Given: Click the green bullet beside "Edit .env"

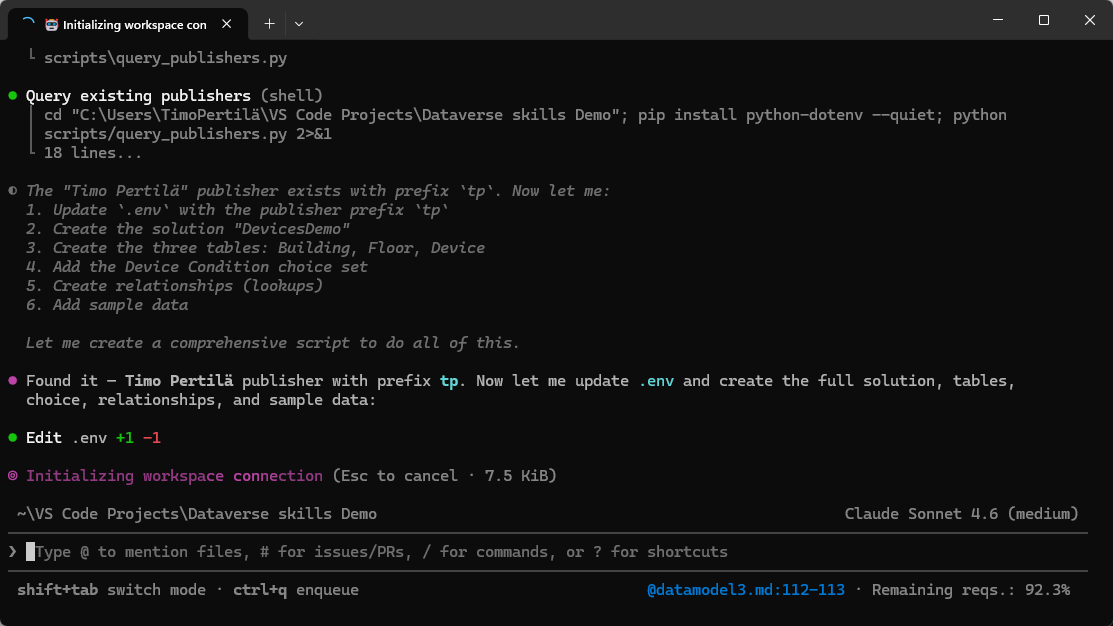Looking at the screenshot, I should click(x=13, y=438).
